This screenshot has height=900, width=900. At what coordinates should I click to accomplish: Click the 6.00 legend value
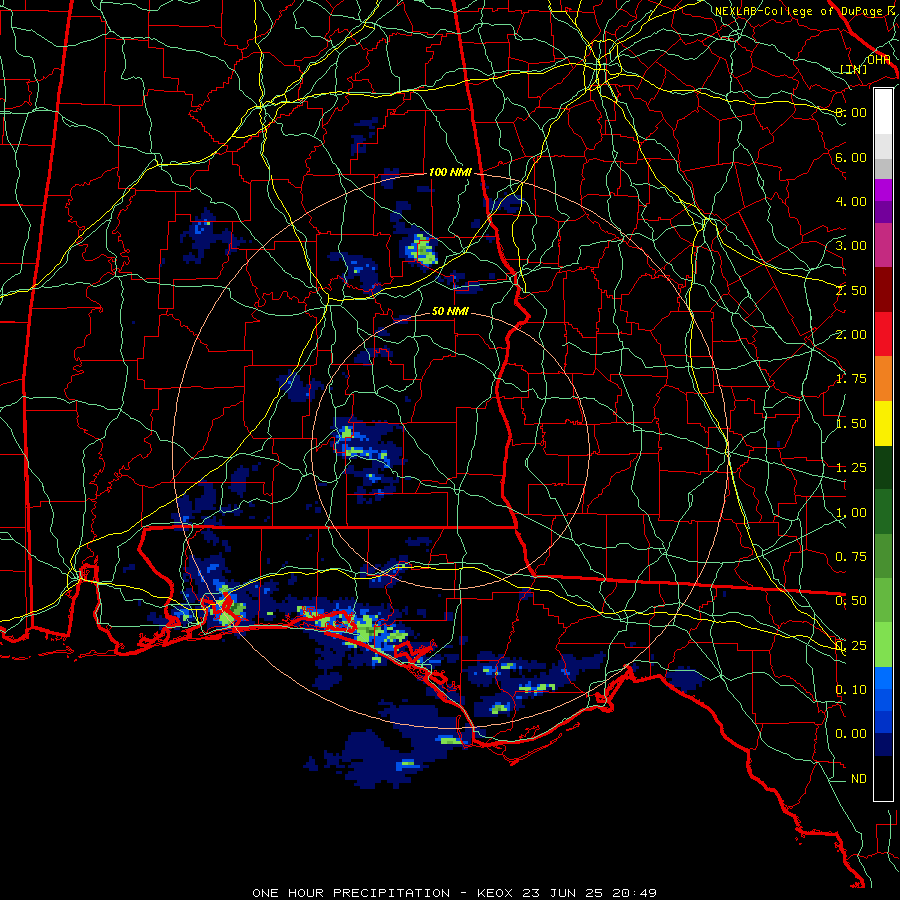pyautogui.click(x=851, y=157)
